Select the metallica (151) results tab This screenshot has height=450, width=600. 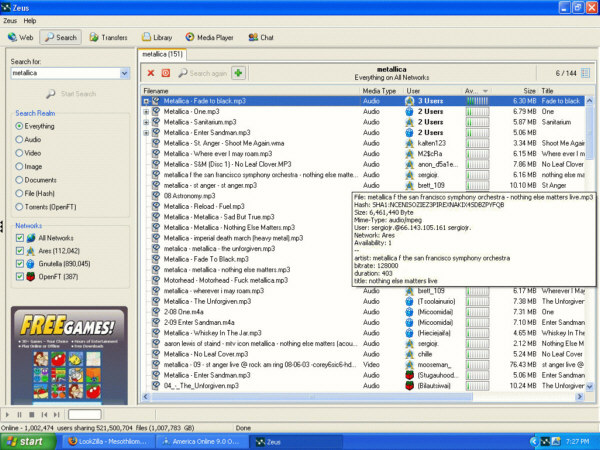[x=161, y=53]
